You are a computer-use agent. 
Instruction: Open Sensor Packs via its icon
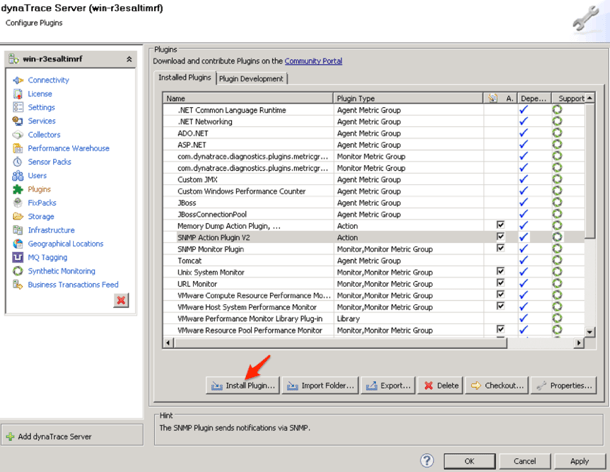18,162
